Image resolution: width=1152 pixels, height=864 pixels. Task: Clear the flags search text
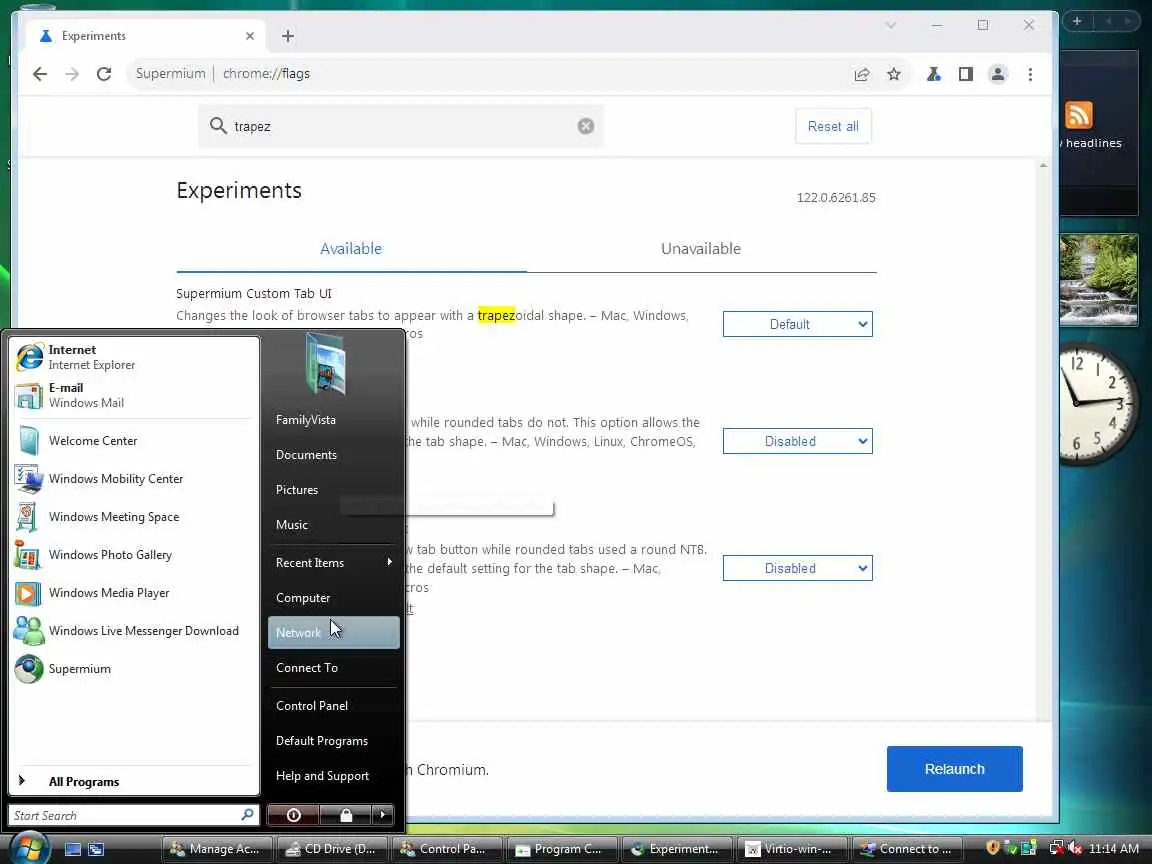tap(586, 126)
